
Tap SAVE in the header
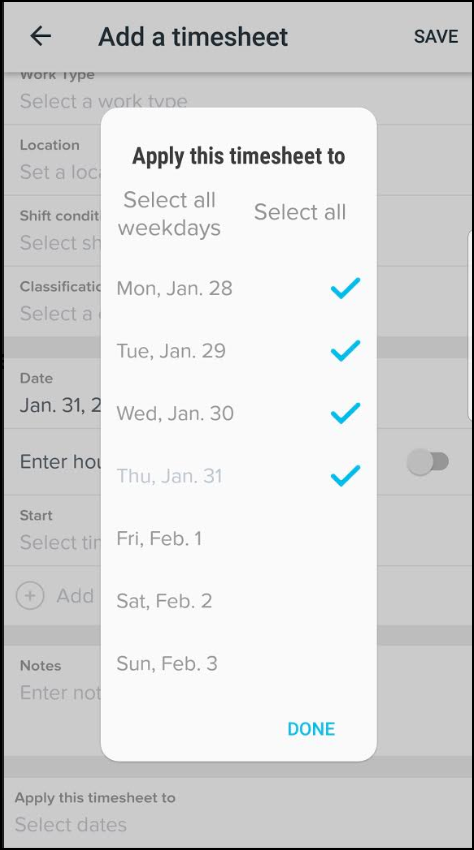point(436,36)
